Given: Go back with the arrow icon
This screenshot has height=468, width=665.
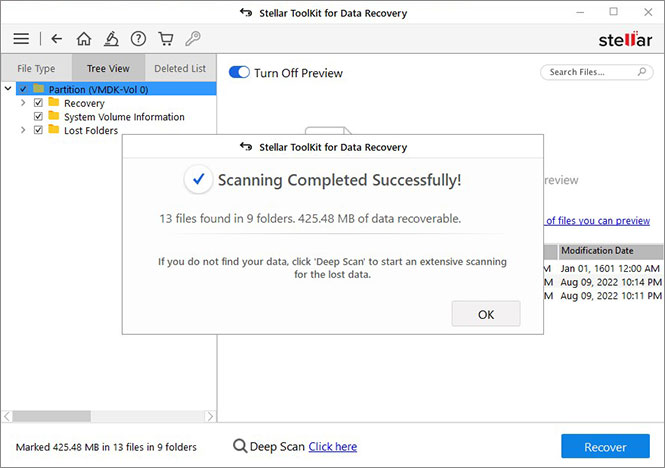Looking at the screenshot, I should point(56,39).
